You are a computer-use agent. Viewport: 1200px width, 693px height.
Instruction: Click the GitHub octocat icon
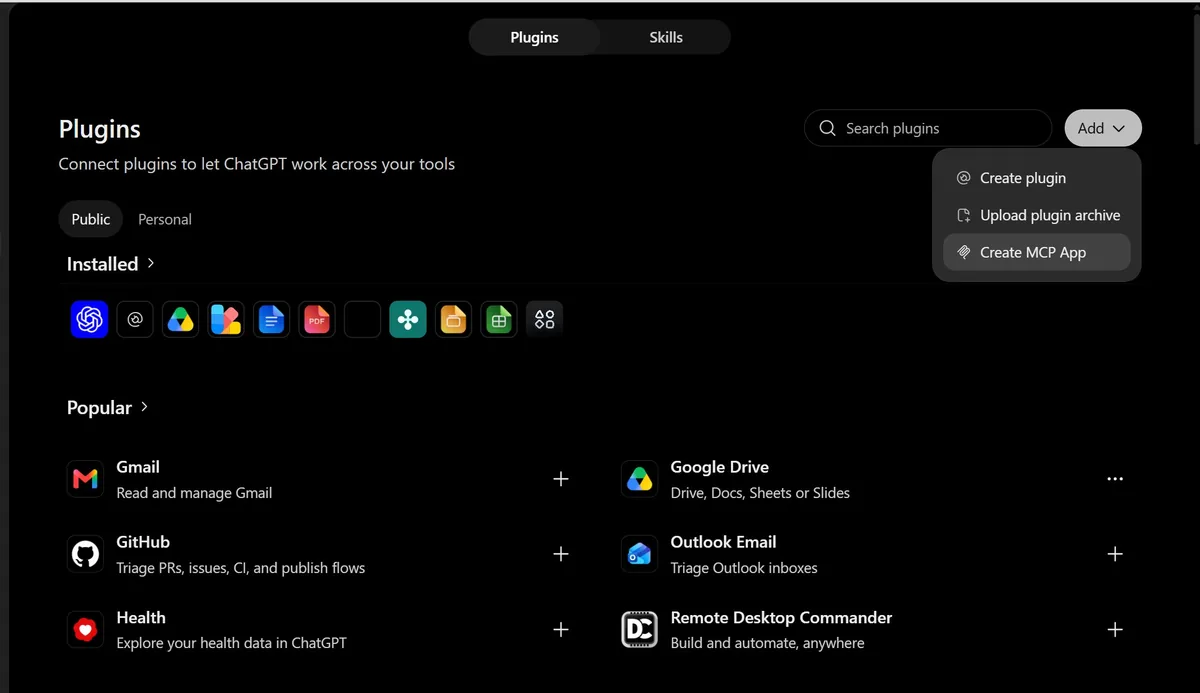coord(86,554)
